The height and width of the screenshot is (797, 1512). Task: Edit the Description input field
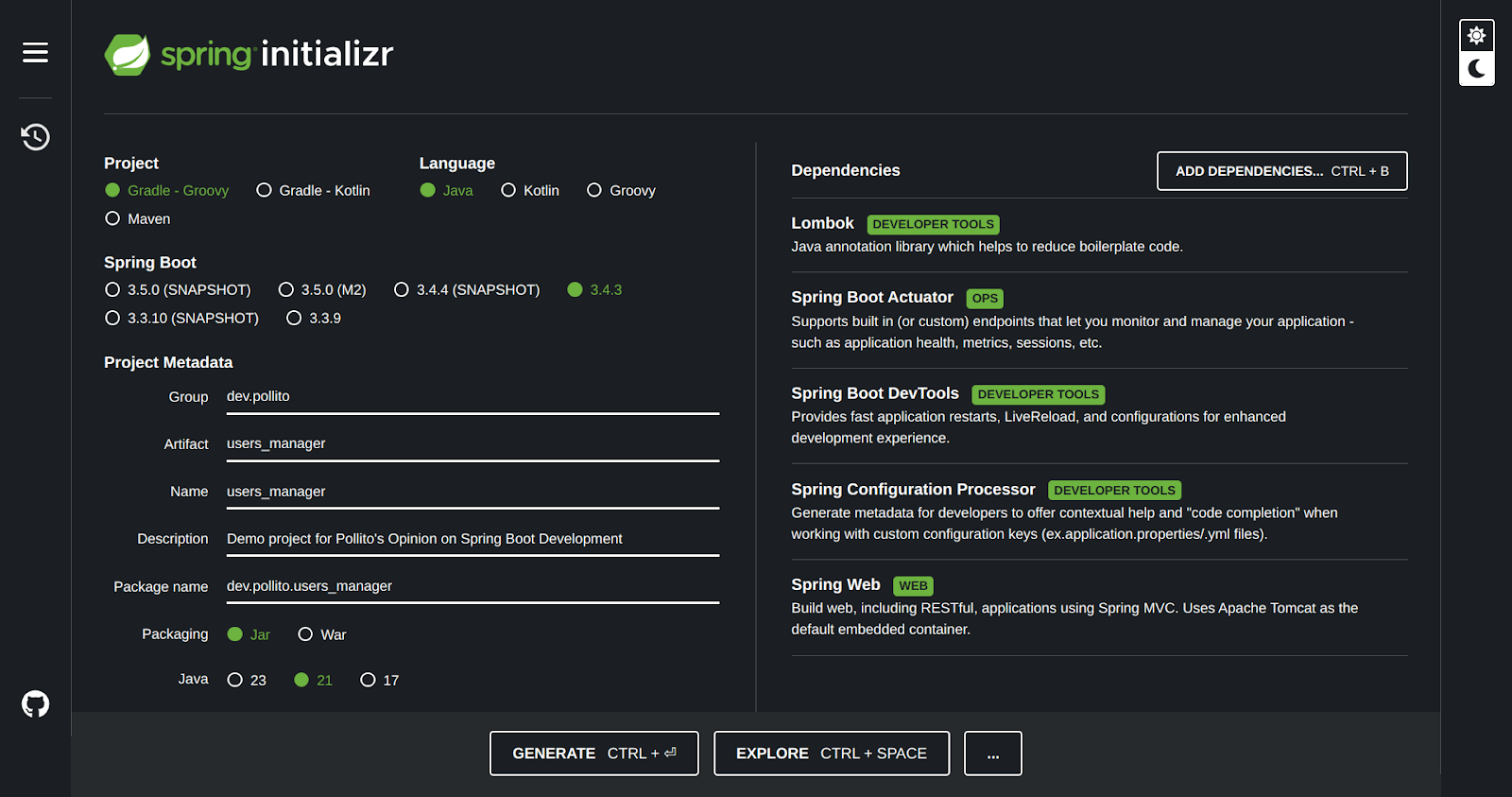[472, 539]
